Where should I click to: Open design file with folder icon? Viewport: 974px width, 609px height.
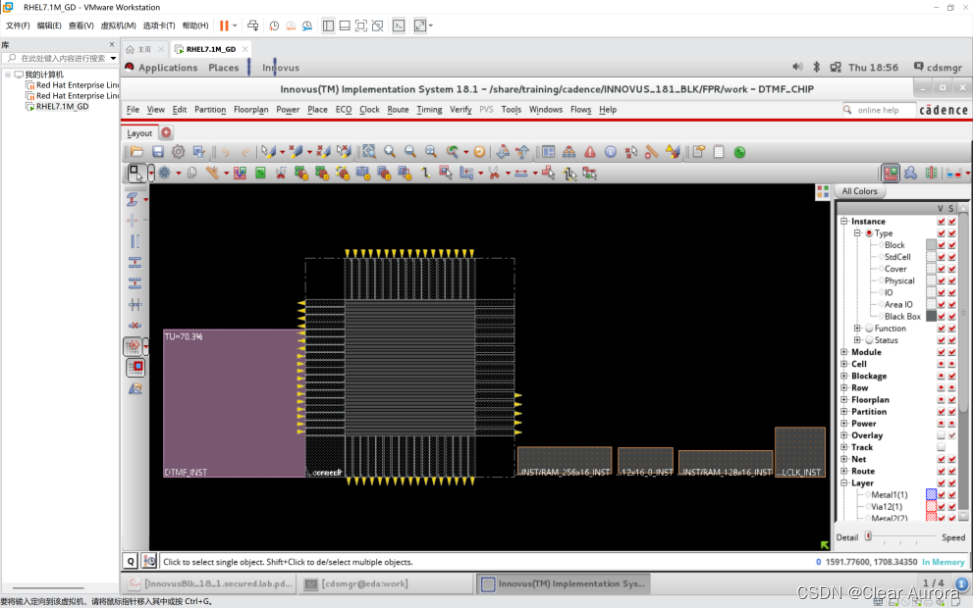tap(137, 152)
